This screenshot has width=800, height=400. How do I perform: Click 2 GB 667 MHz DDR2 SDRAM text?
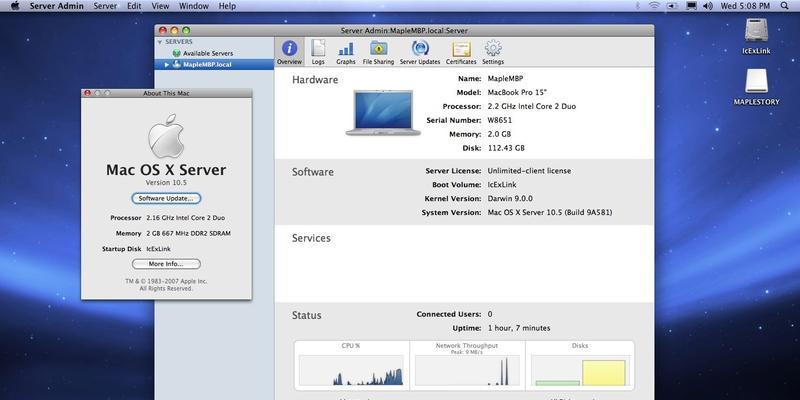[188, 233]
